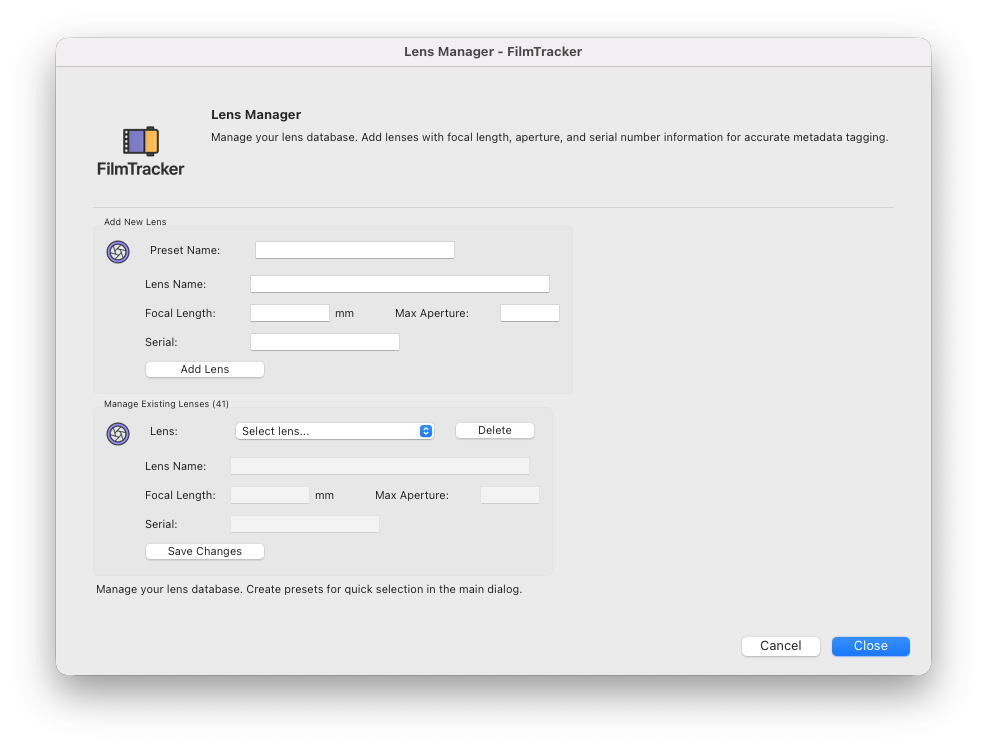Click inside the Preset Name field

point(354,249)
